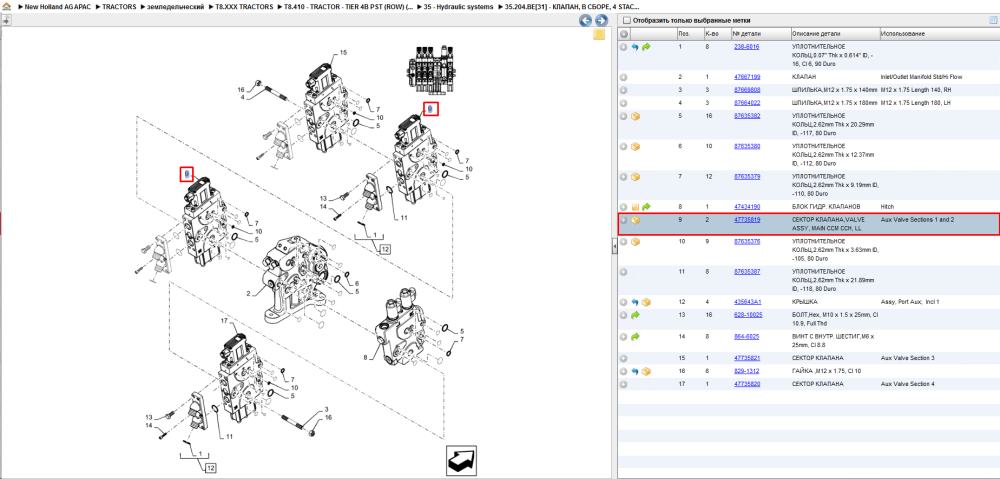Viewport: 1000px width, 479px height.
Task: Click callout 15 in the diagram
Action: [343, 52]
